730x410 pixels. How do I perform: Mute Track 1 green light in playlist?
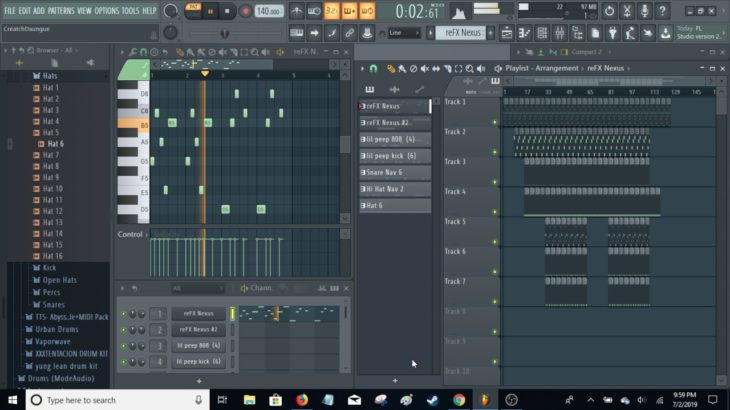coord(494,122)
